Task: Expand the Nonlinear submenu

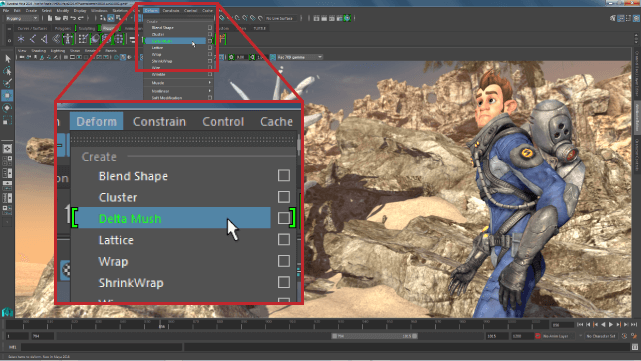Action: 178,91
